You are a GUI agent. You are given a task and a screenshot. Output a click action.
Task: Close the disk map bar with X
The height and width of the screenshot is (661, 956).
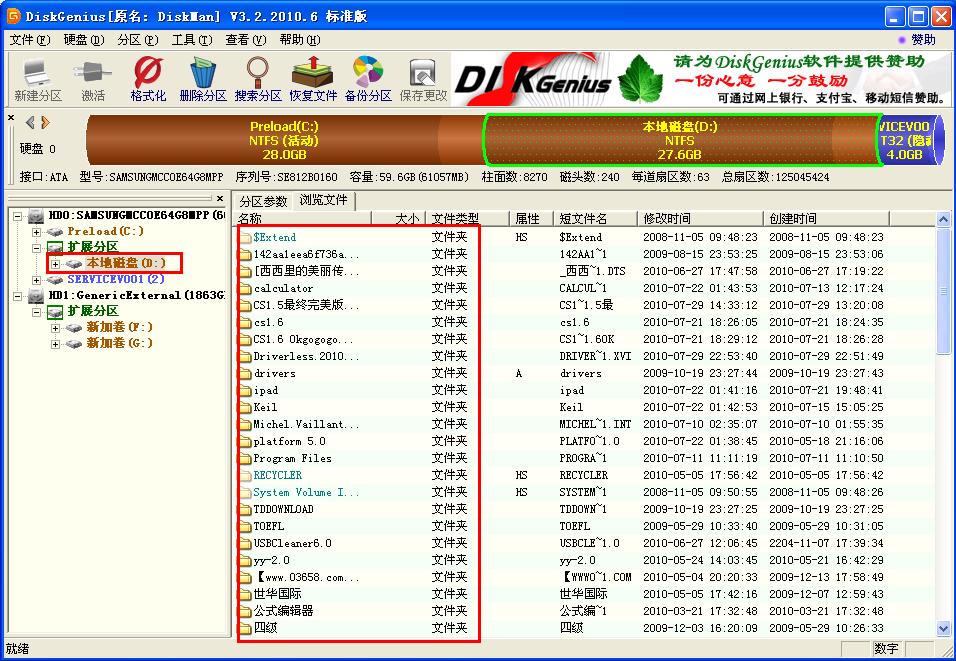11,117
